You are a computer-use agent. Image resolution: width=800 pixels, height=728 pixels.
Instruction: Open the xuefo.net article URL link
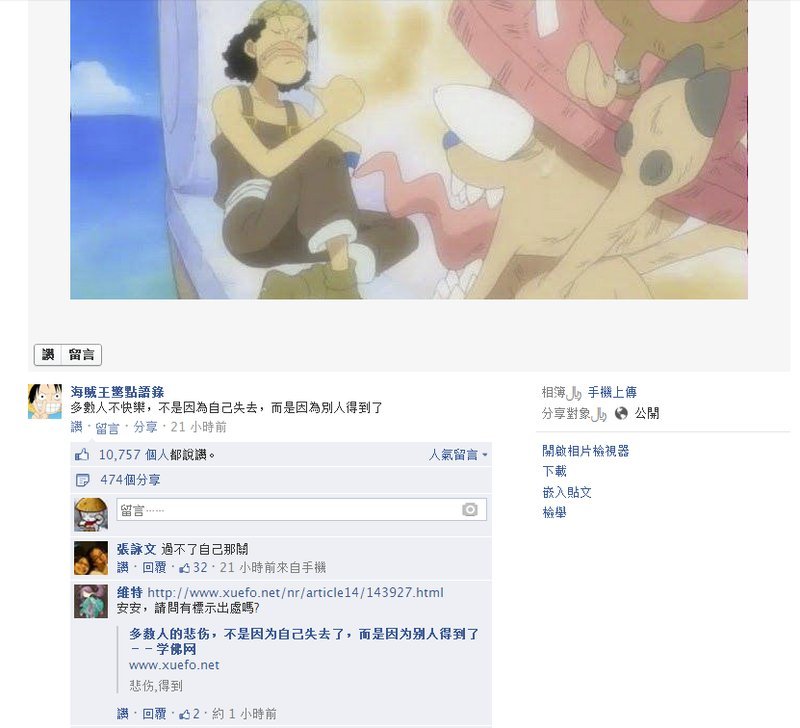tap(295, 593)
